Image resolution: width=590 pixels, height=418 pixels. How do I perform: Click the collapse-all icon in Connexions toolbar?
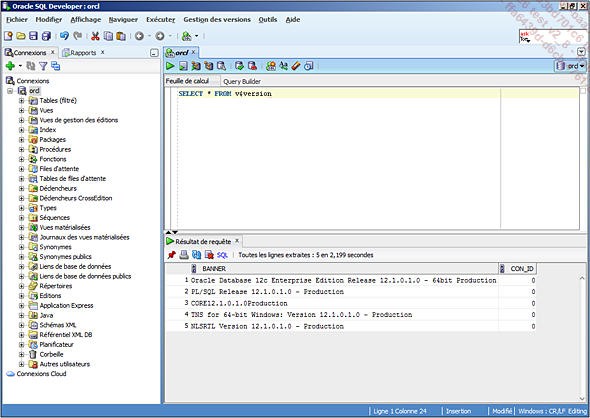coord(56,66)
